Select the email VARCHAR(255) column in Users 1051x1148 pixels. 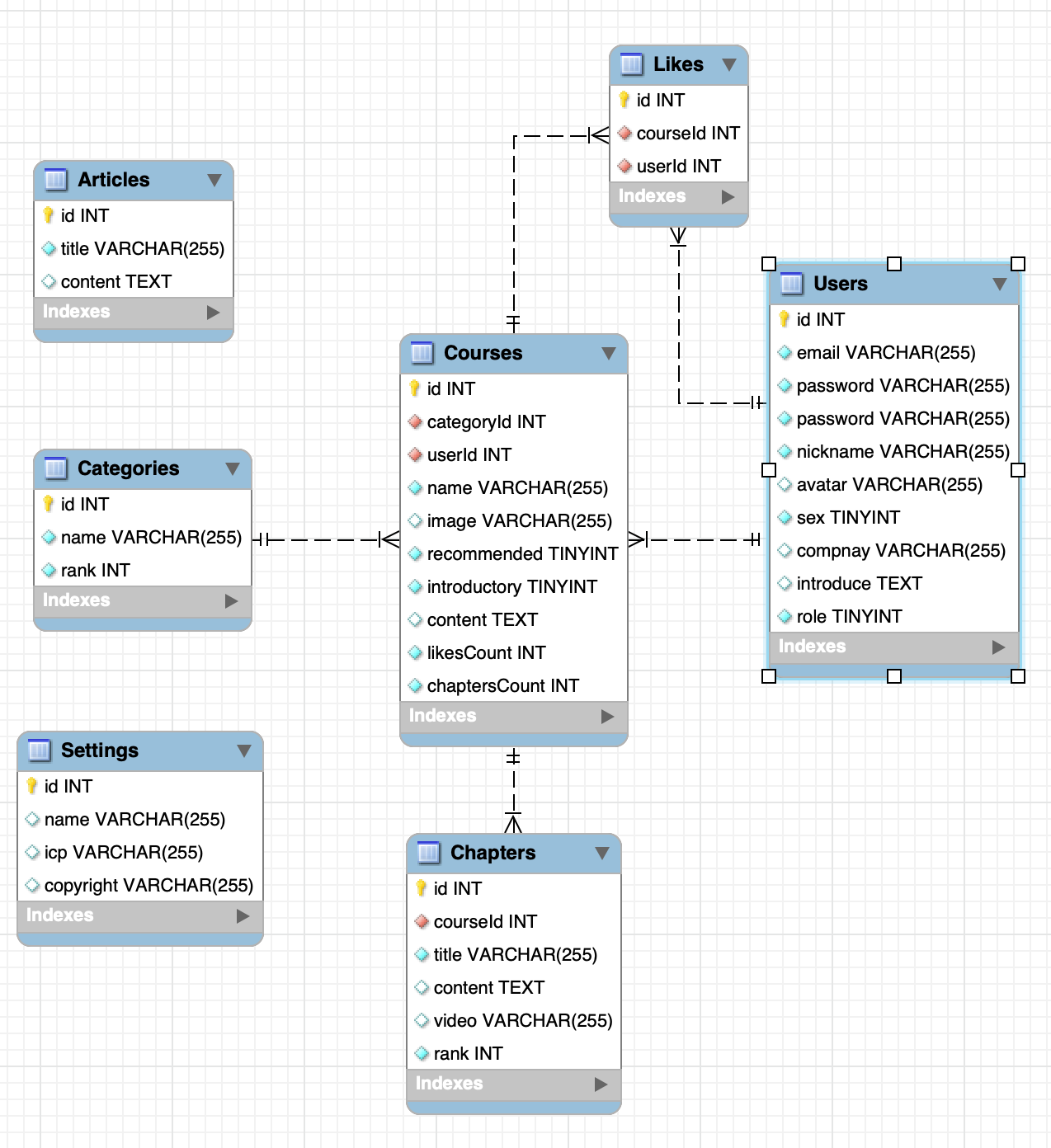(885, 353)
